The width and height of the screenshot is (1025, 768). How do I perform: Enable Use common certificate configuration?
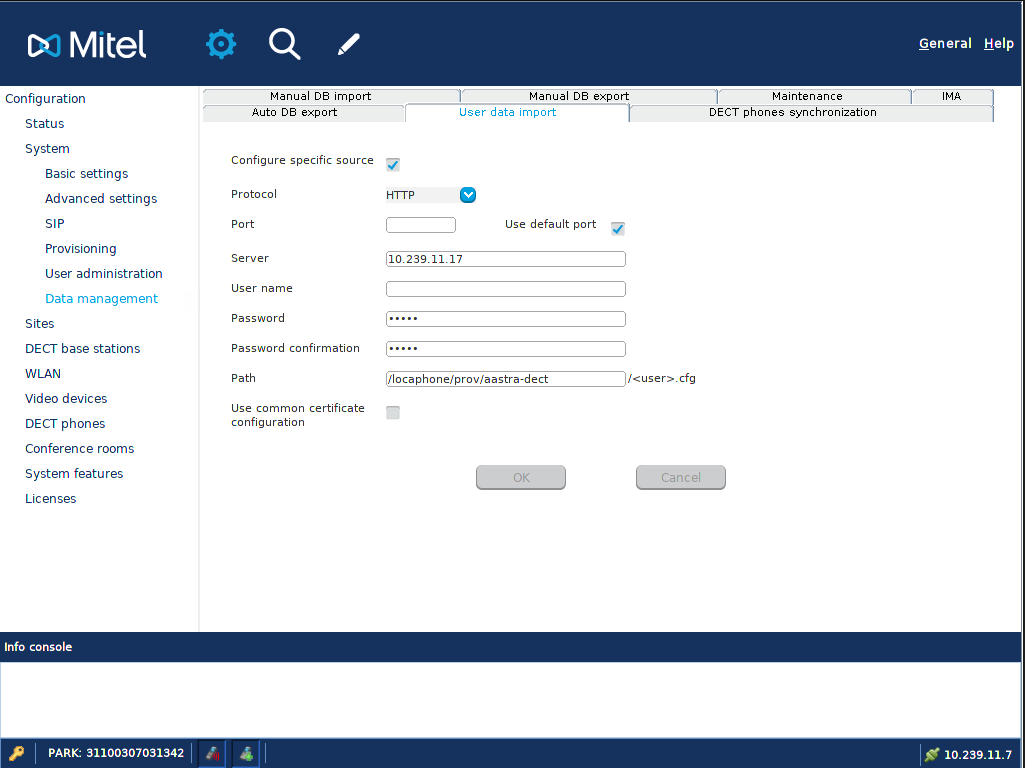393,413
